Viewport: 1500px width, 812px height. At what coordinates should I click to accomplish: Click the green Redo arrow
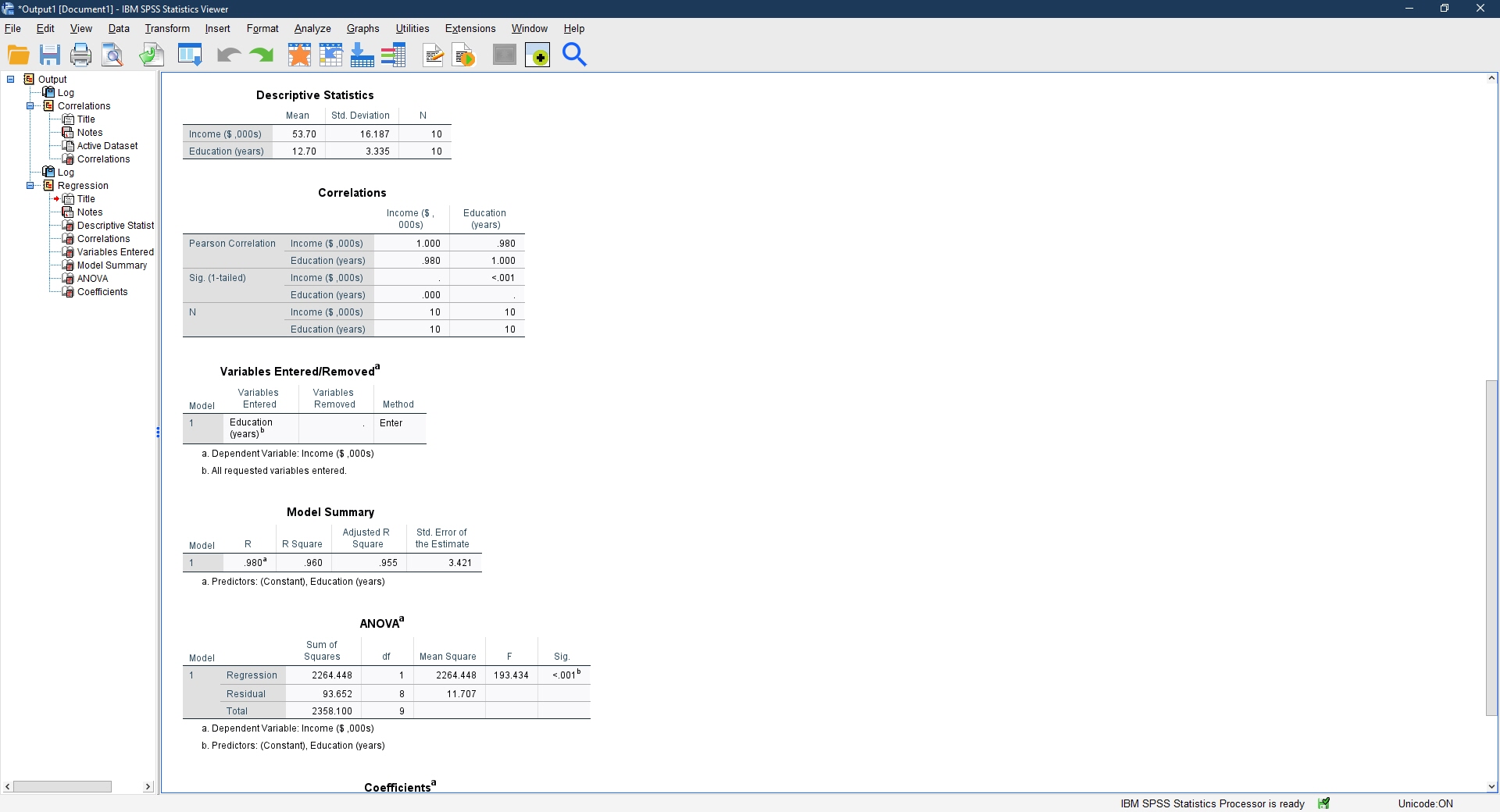click(261, 55)
